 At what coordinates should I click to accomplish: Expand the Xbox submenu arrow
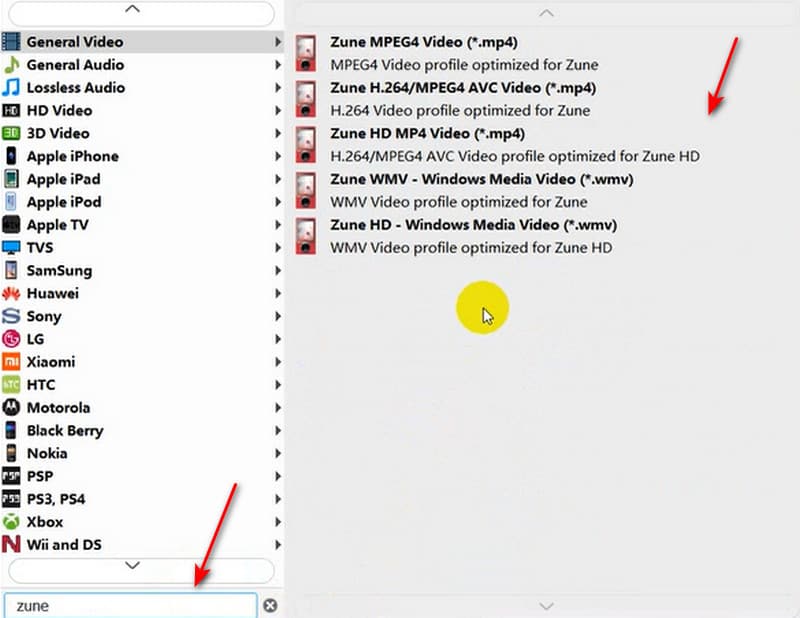point(278,522)
